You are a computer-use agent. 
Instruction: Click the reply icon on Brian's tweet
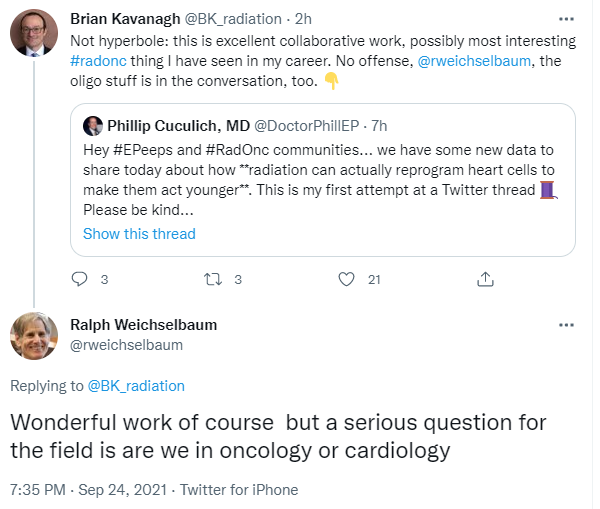[x=82, y=279]
